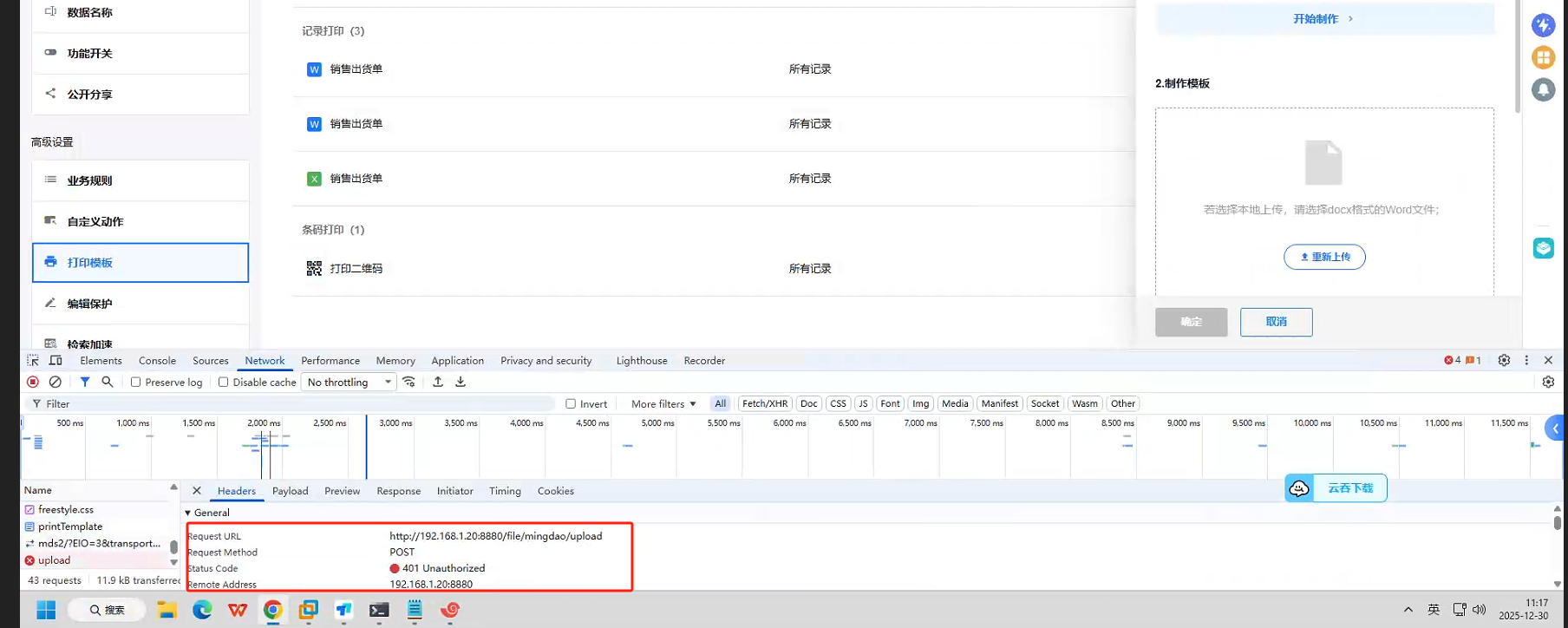Open the Payload tab

290,491
